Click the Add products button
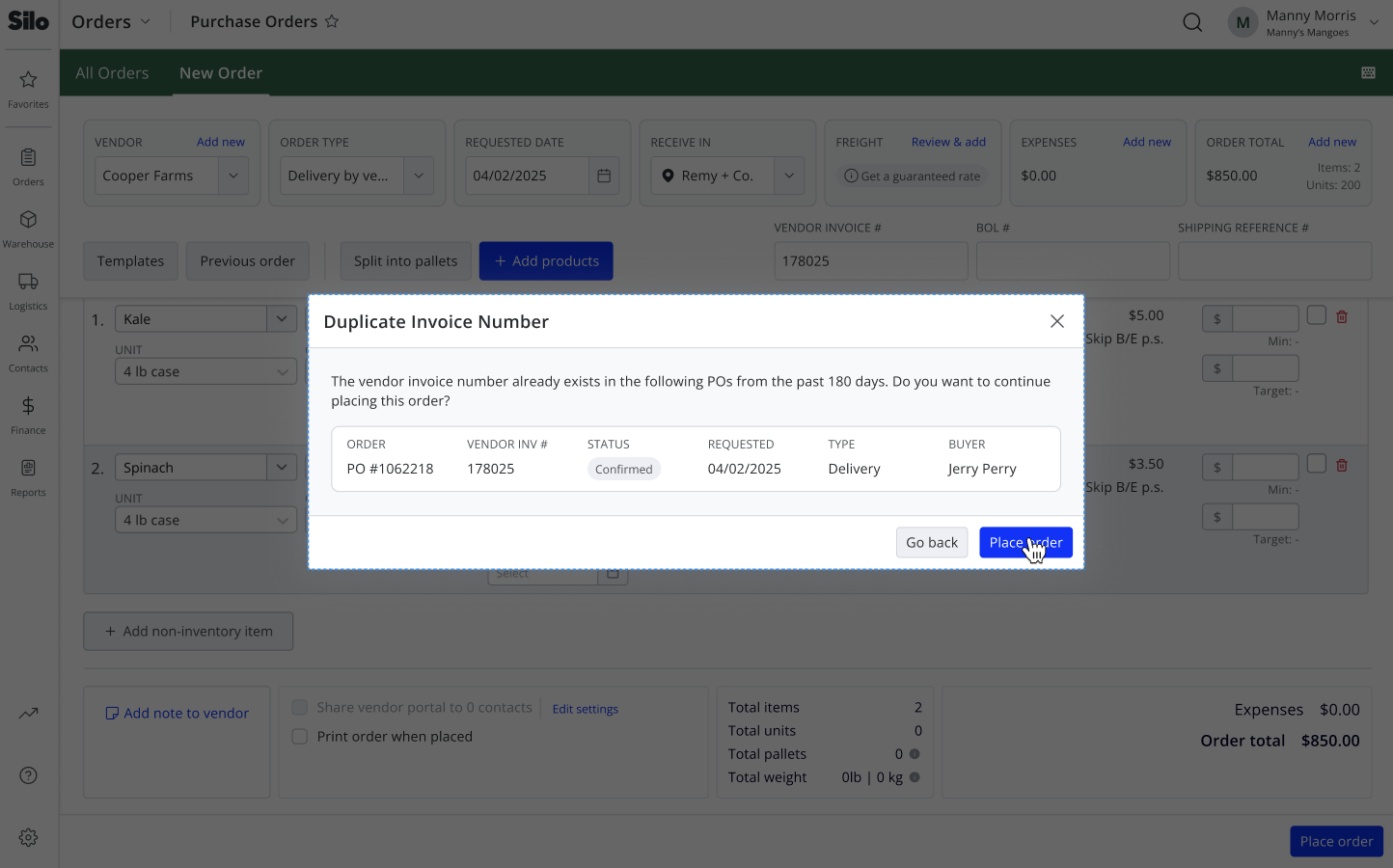 point(546,261)
